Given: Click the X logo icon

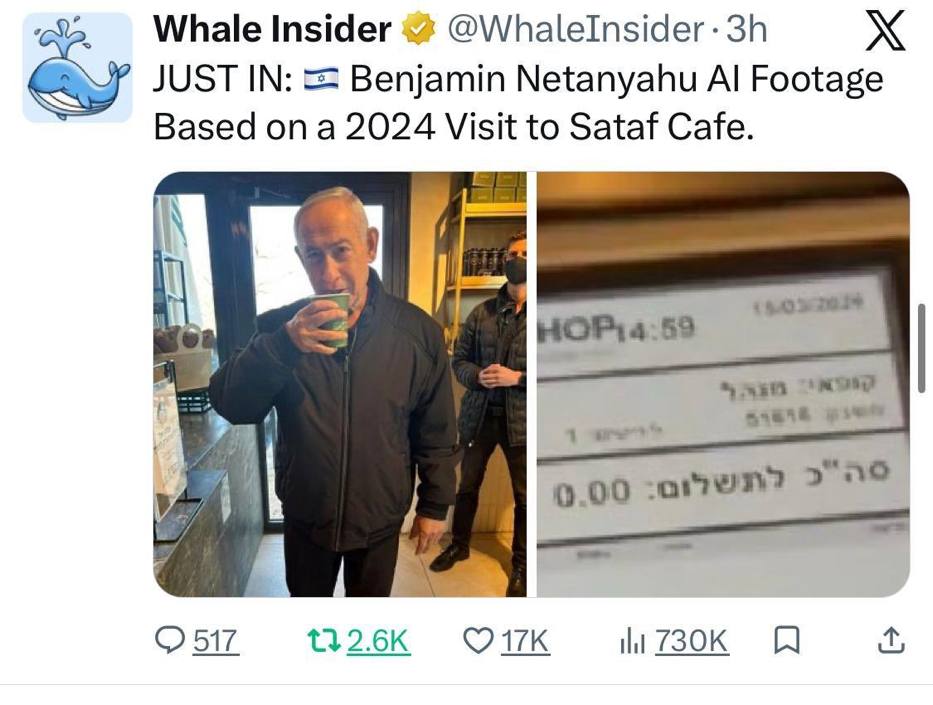Looking at the screenshot, I should tap(885, 30).
